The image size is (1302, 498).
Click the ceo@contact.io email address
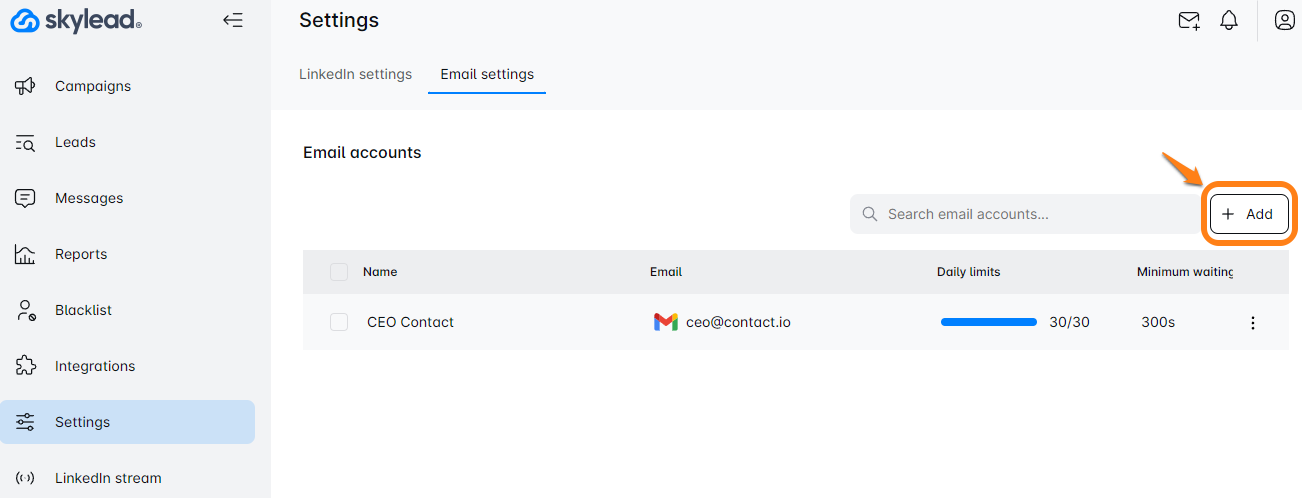tap(738, 322)
